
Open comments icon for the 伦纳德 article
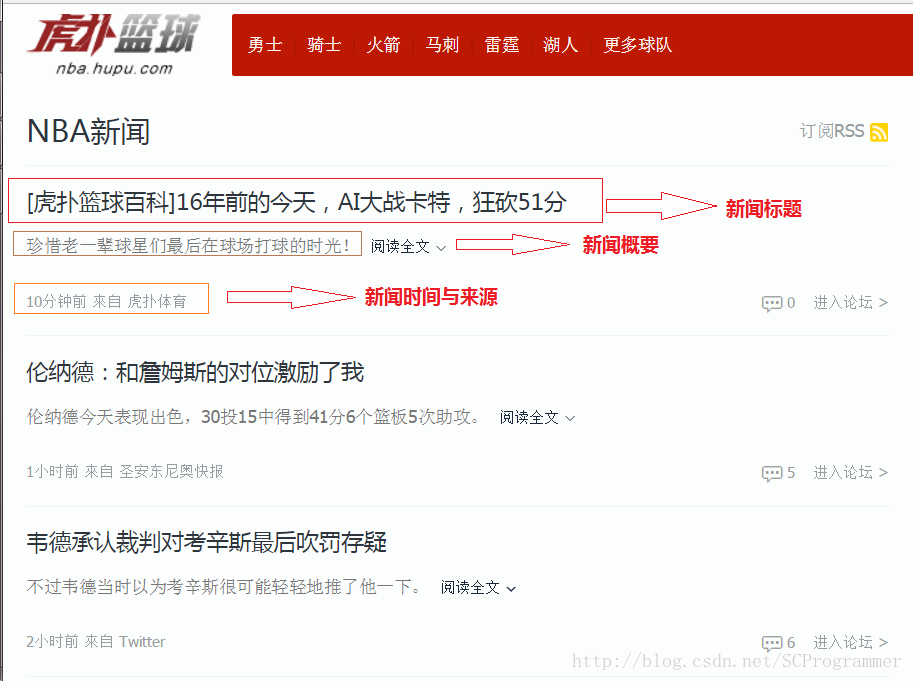tap(772, 473)
